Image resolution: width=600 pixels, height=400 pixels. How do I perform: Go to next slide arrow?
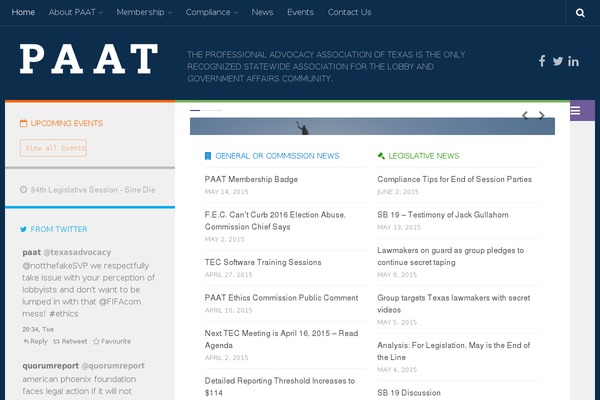541,115
